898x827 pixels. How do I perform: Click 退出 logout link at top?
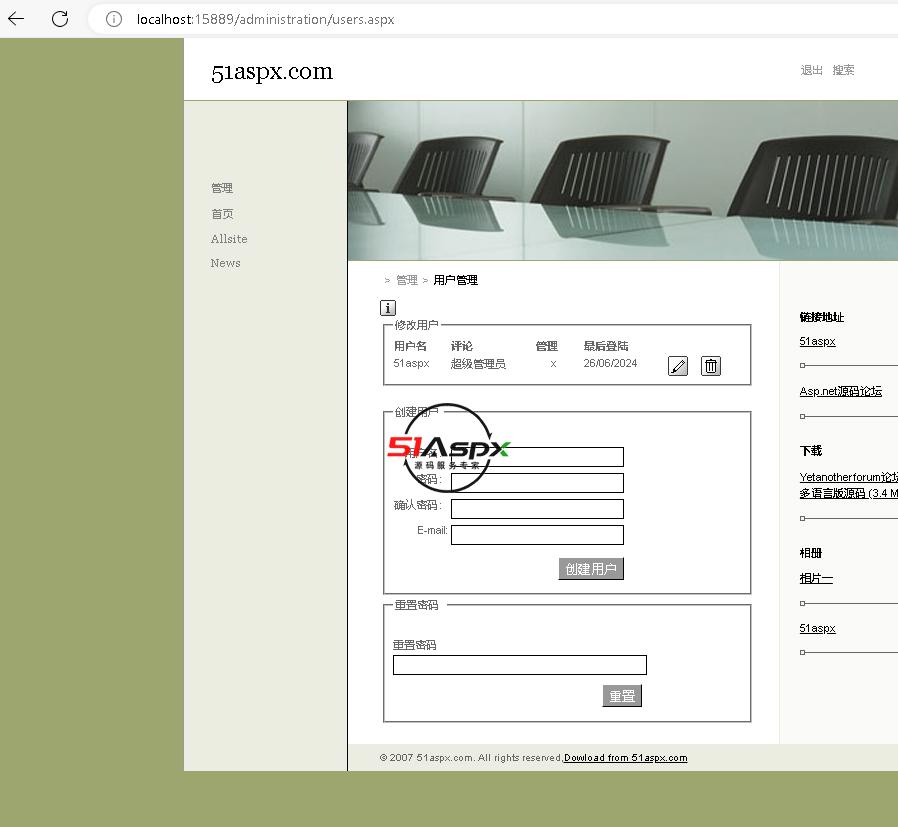(x=811, y=70)
